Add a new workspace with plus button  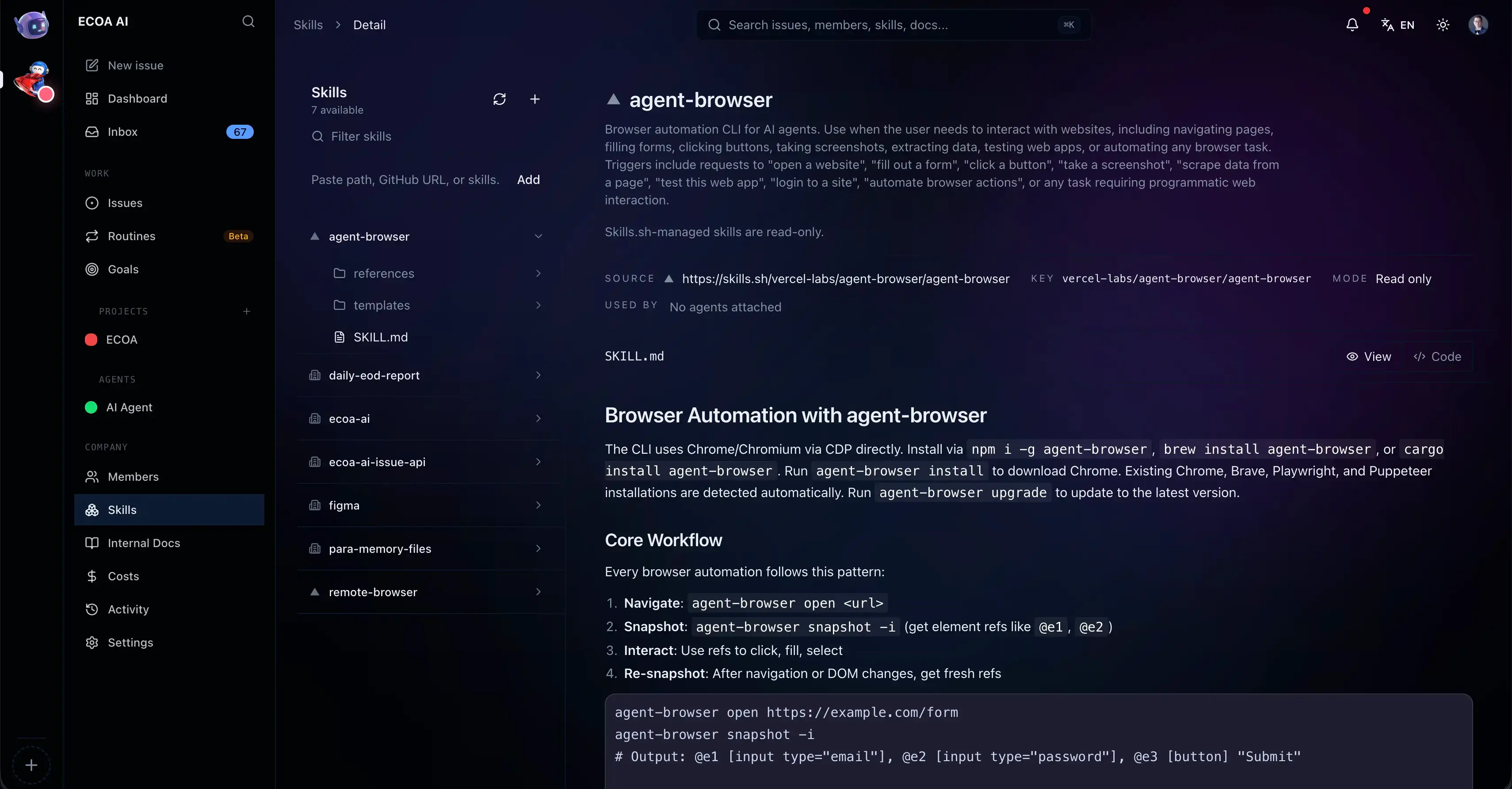(x=31, y=765)
